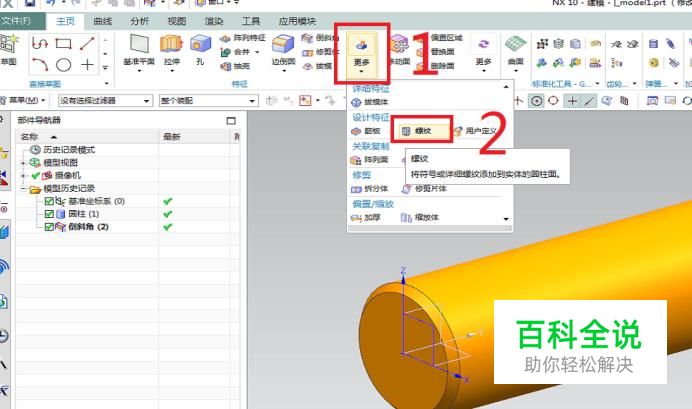Click the 删除面 delete face command
692x409 pixels.
point(435,66)
